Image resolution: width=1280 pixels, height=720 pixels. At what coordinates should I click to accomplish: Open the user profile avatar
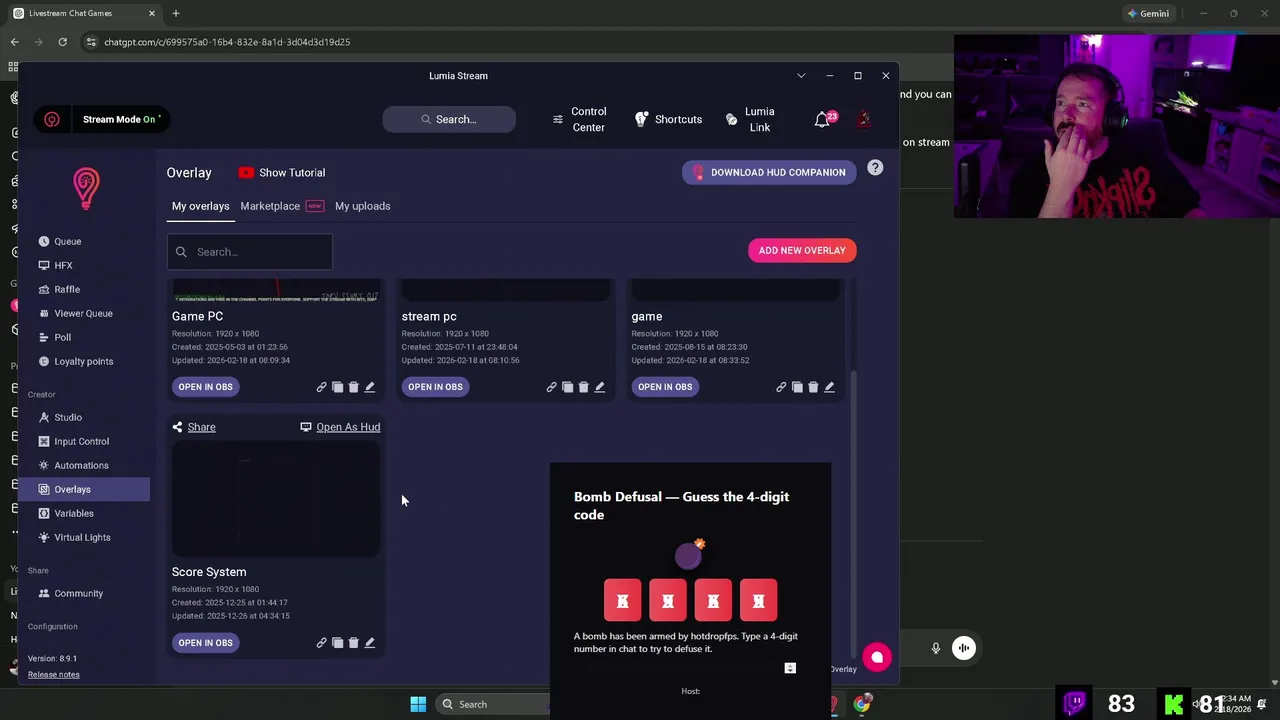click(864, 119)
